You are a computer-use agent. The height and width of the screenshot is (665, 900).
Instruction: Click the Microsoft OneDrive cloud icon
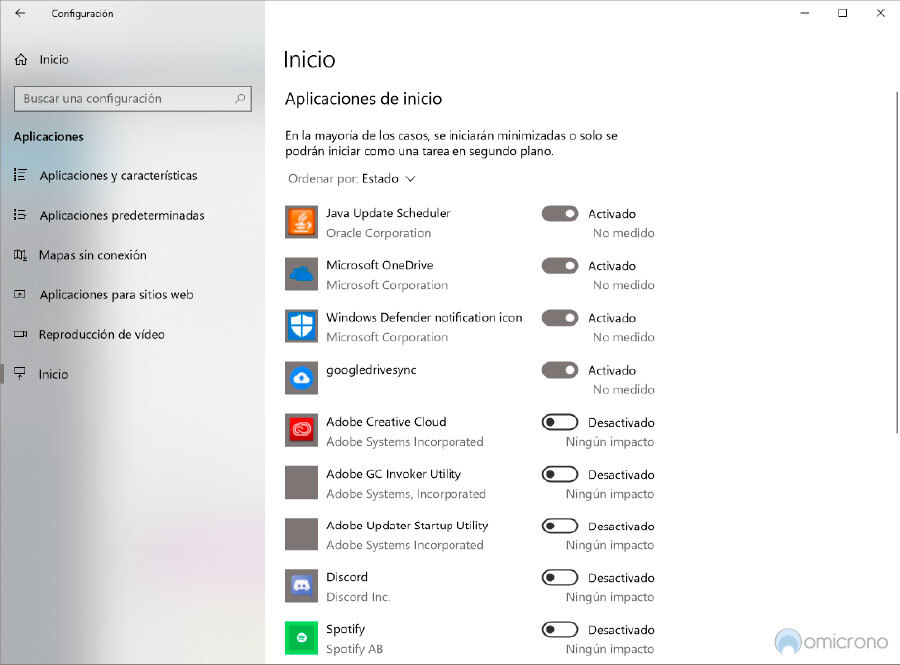coord(301,274)
